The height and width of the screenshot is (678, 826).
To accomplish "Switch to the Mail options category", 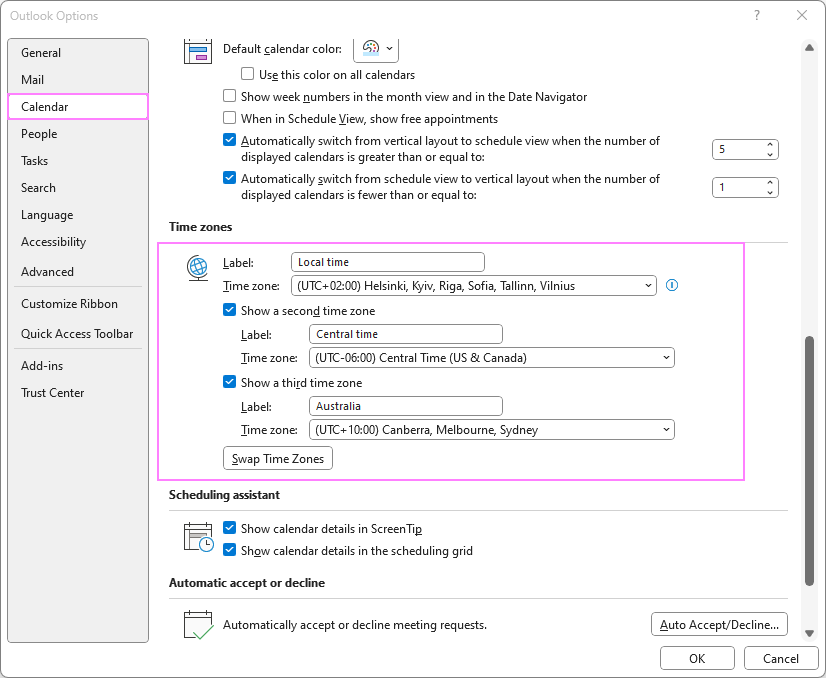I will click(x=33, y=80).
